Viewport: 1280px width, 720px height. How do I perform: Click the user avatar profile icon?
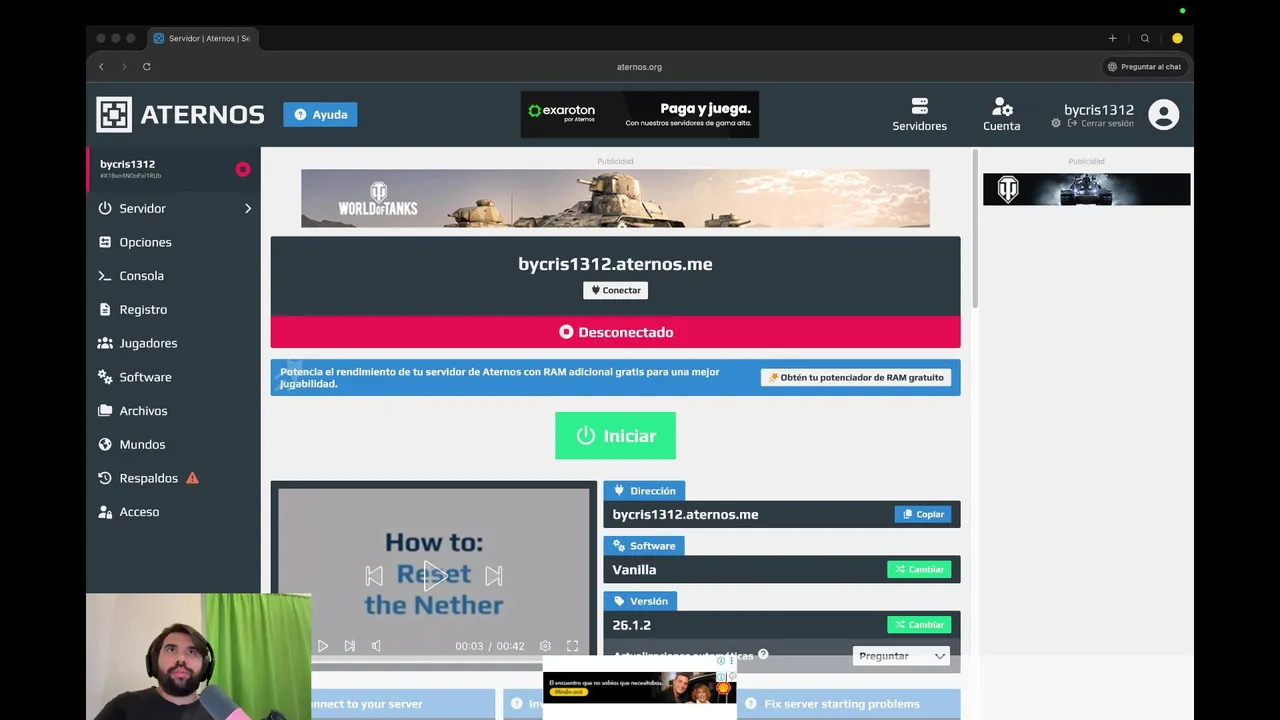tap(1163, 114)
